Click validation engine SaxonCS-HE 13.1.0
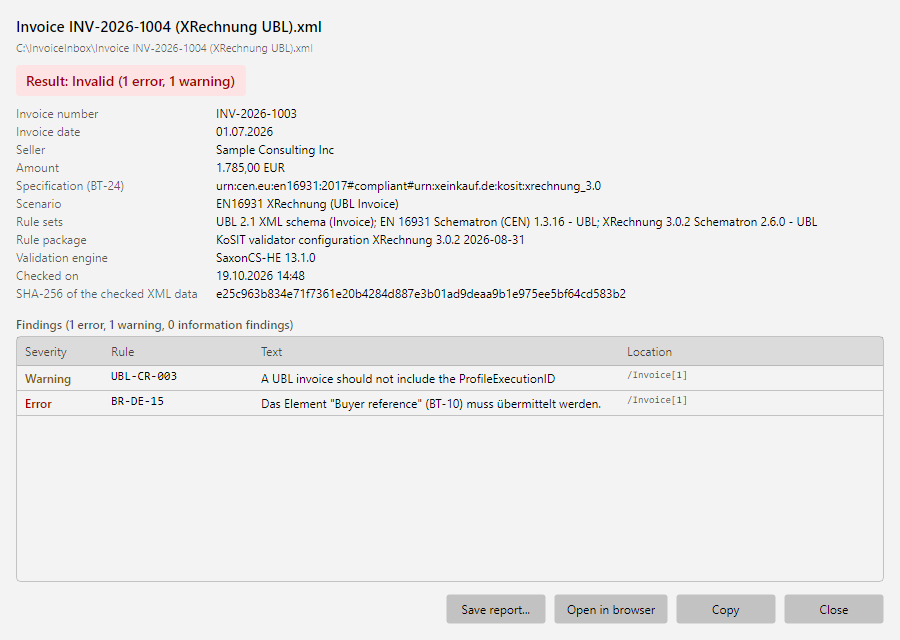This screenshot has width=900, height=640. [x=266, y=258]
